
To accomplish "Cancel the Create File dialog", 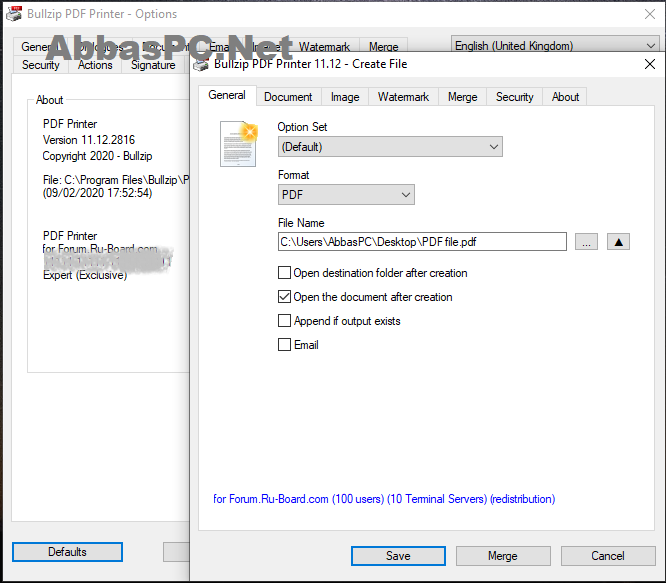I will [x=608, y=556].
